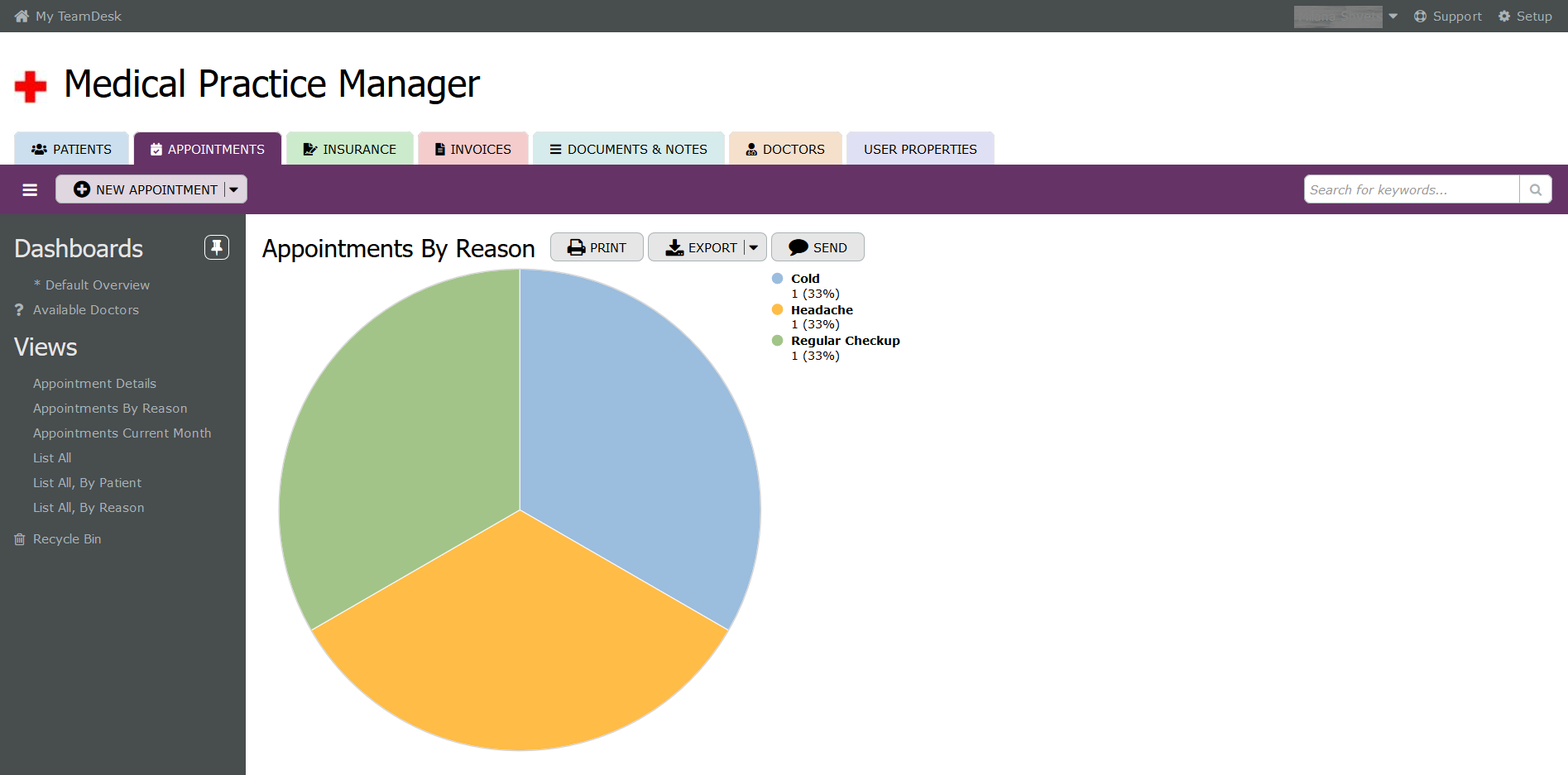Image resolution: width=1568 pixels, height=775 pixels.
Task: Expand the New Appointment dropdown arrow
Action: pos(234,189)
